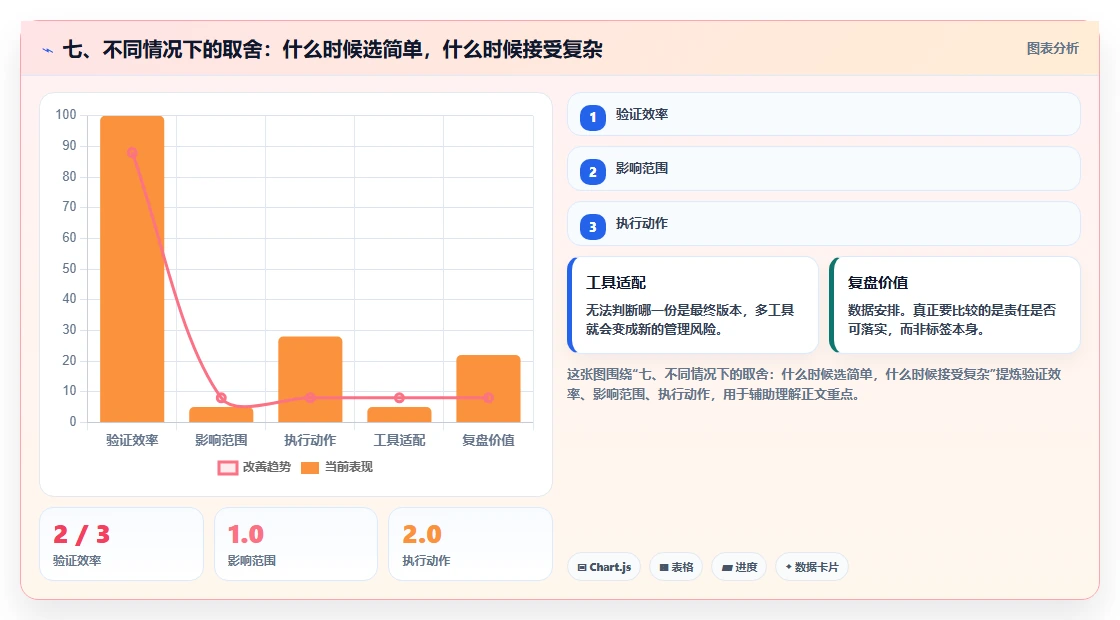Click the 复盘价值 orange bar
This screenshot has height=620, width=1120.
tap(489, 389)
